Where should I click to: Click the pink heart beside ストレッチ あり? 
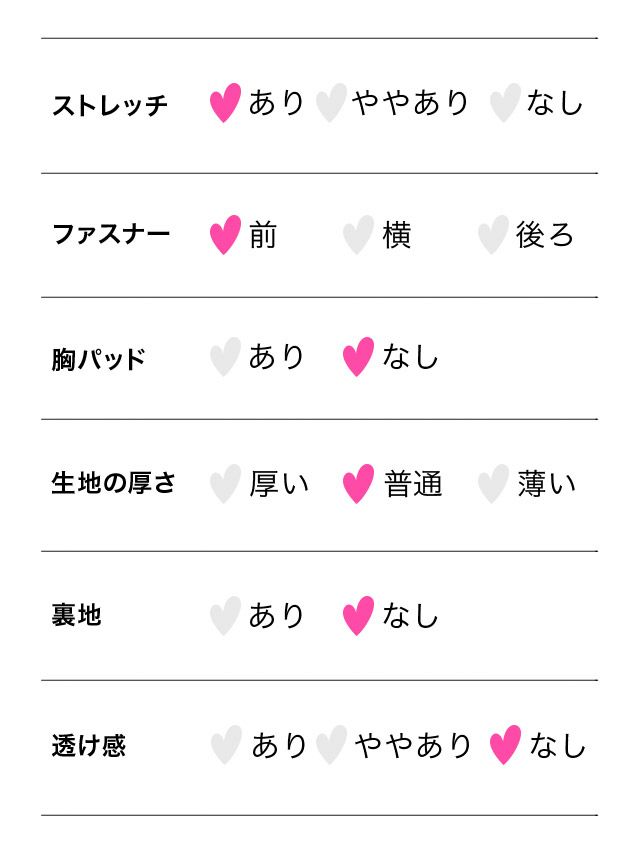[225, 103]
